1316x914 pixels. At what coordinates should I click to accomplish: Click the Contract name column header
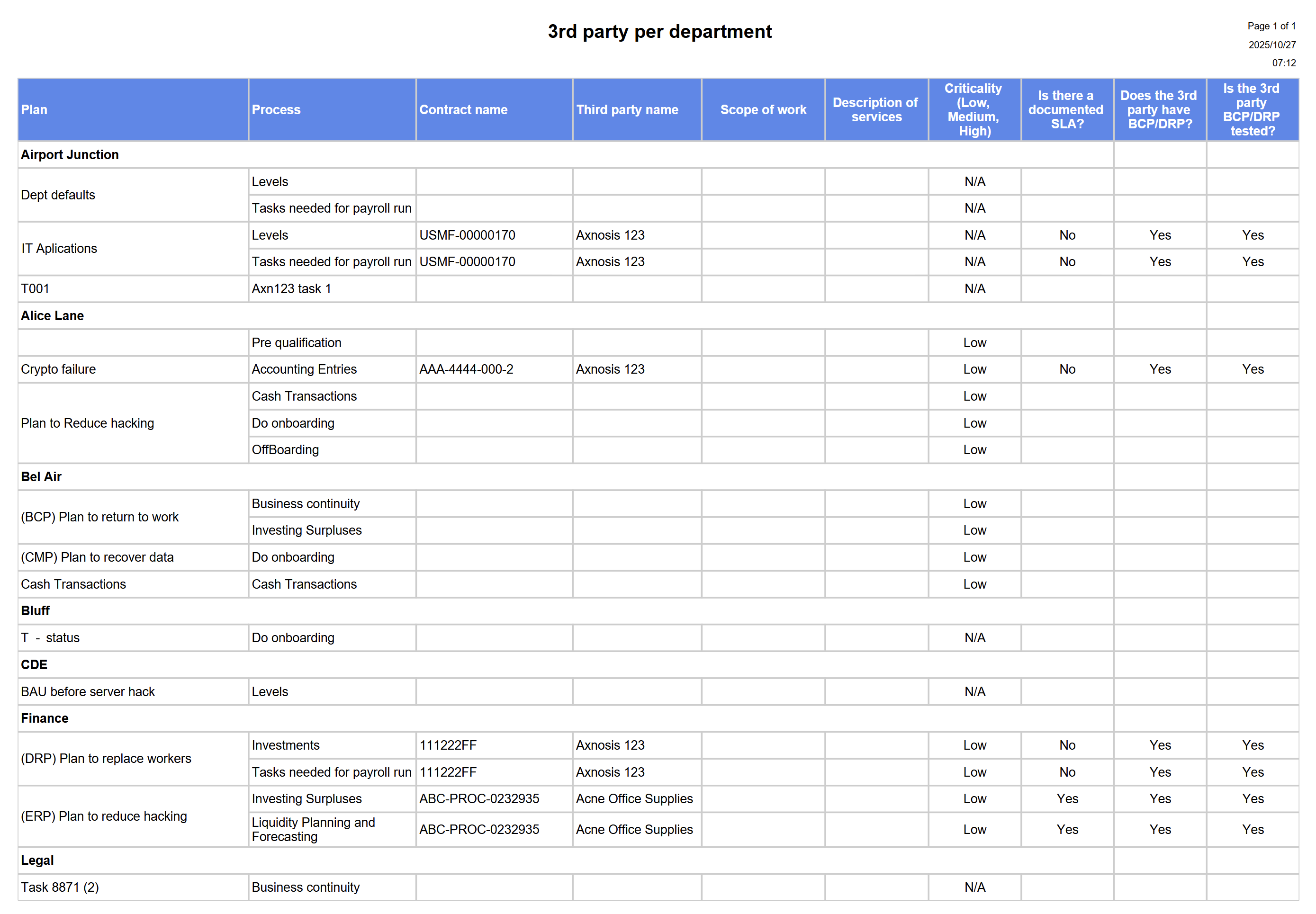pyautogui.click(x=463, y=109)
